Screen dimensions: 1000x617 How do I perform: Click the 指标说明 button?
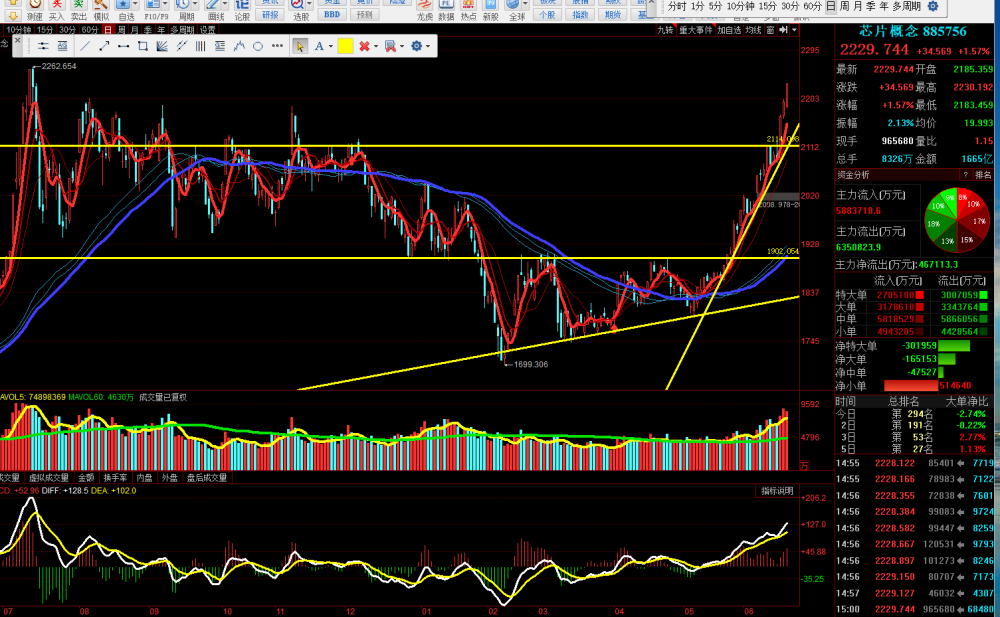[777, 491]
